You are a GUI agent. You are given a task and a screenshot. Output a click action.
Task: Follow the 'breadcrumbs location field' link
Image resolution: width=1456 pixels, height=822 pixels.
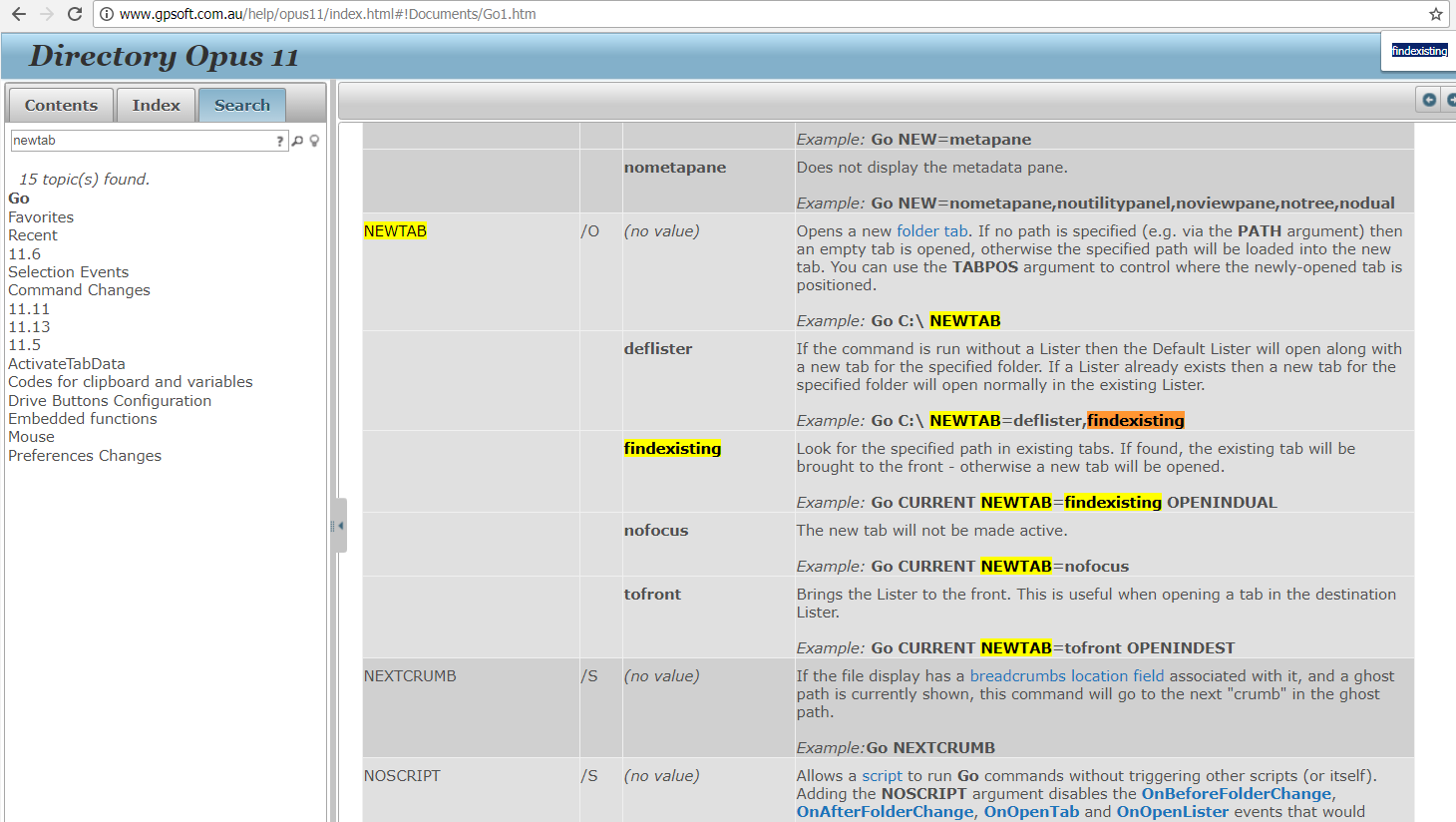tap(1067, 676)
